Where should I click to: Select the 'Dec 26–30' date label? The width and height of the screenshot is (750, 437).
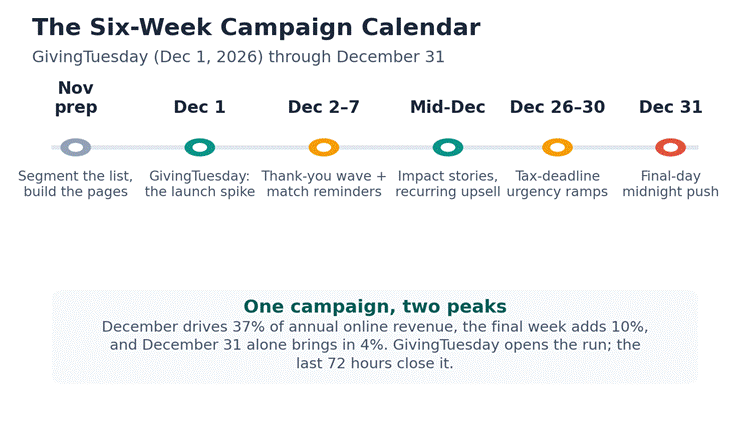coord(557,107)
